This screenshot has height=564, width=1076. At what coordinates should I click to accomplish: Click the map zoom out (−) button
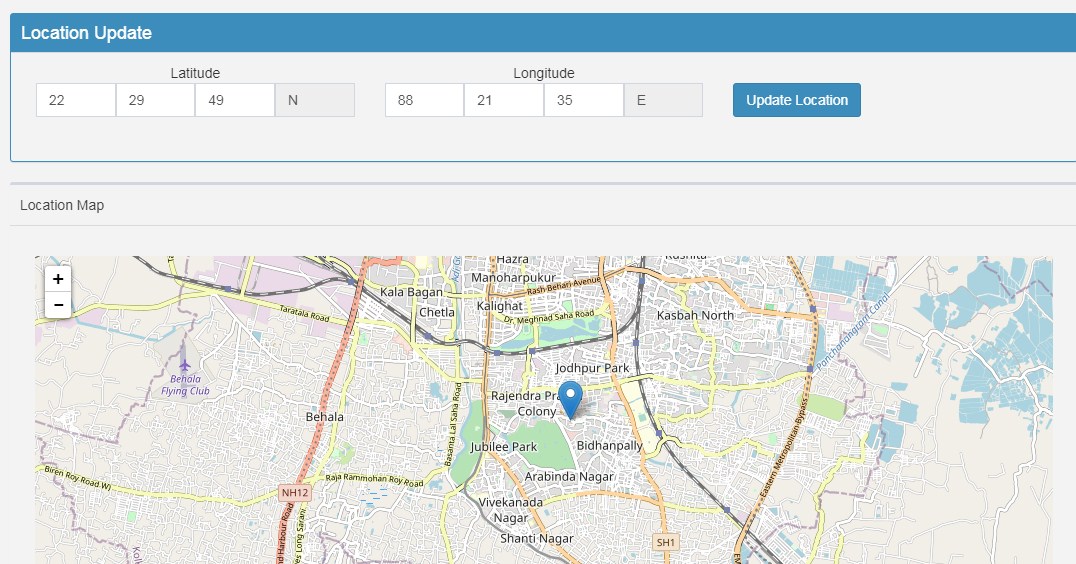tap(58, 305)
